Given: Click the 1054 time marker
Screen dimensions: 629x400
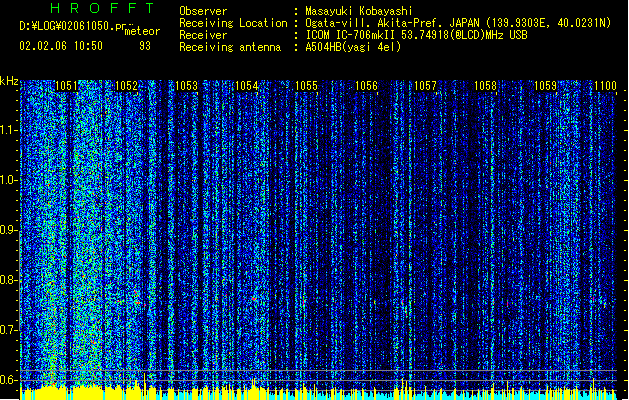Looking at the screenshot, I should click(246, 86).
